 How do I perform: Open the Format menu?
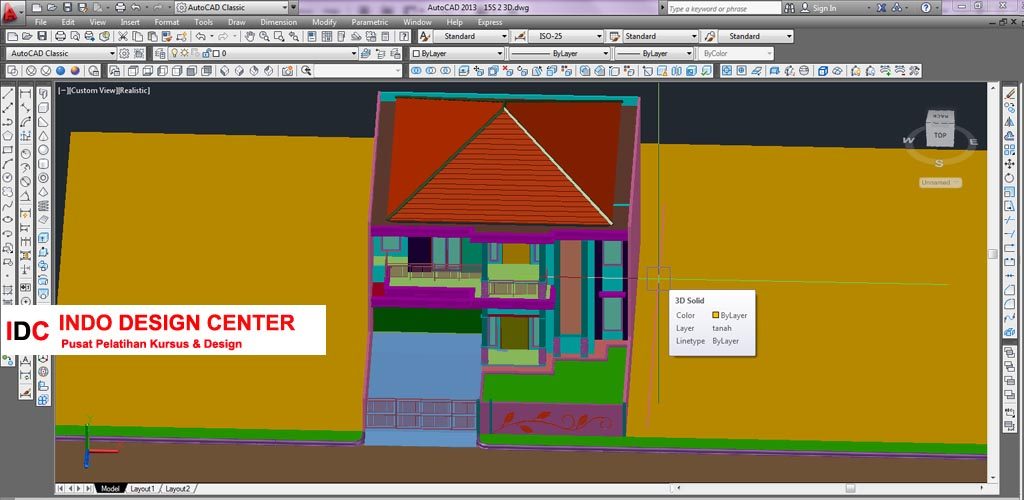(167, 22)
